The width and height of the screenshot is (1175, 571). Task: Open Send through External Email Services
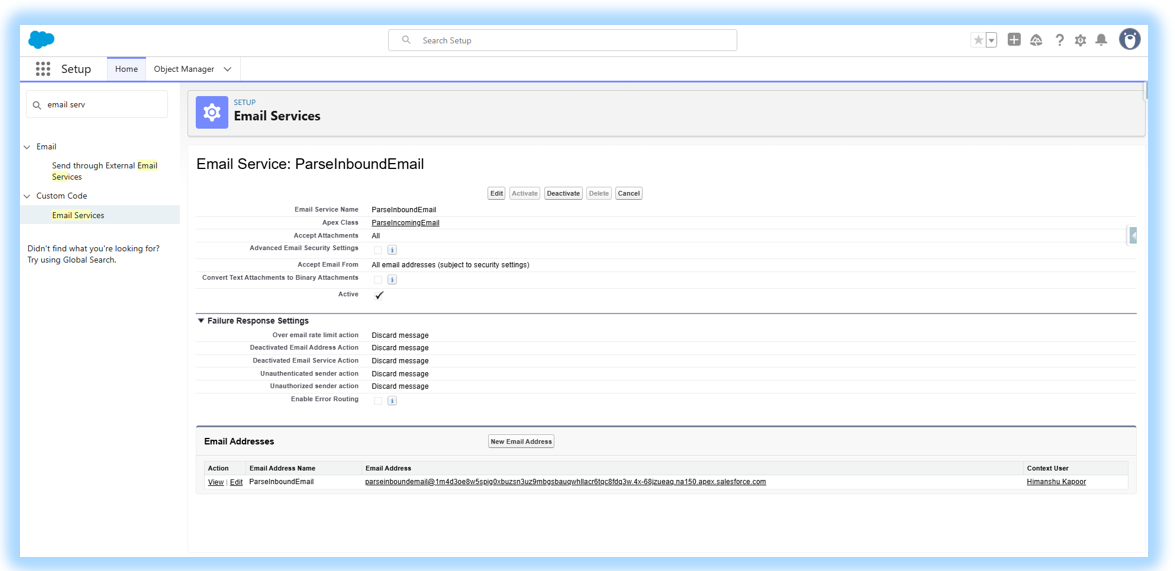(104, 171)
